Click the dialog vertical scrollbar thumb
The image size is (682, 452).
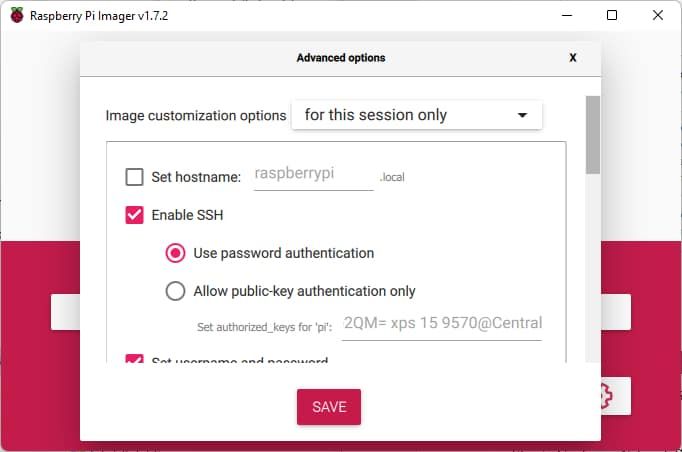pos(593,136)
